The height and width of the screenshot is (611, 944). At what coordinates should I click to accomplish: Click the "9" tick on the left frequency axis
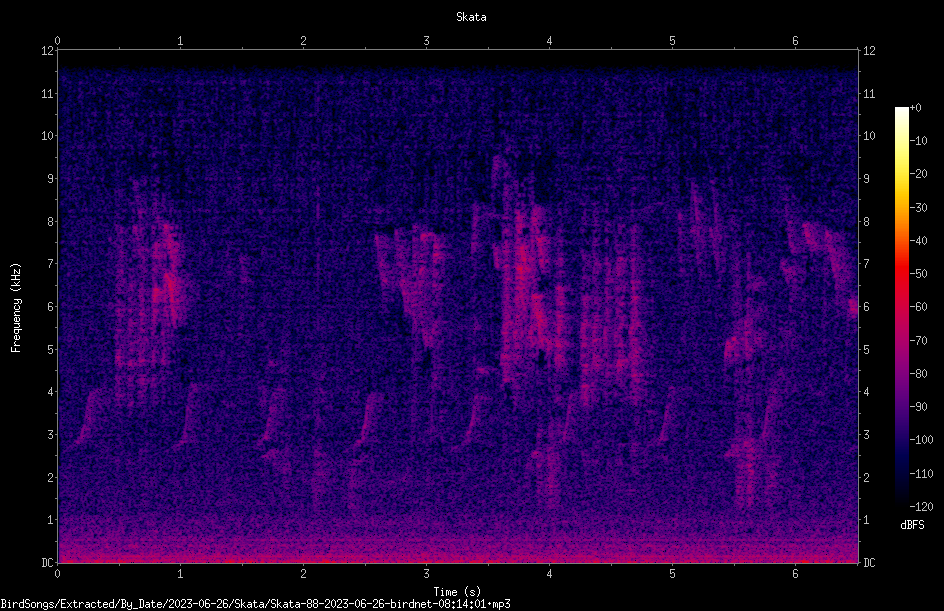[51, 179]
